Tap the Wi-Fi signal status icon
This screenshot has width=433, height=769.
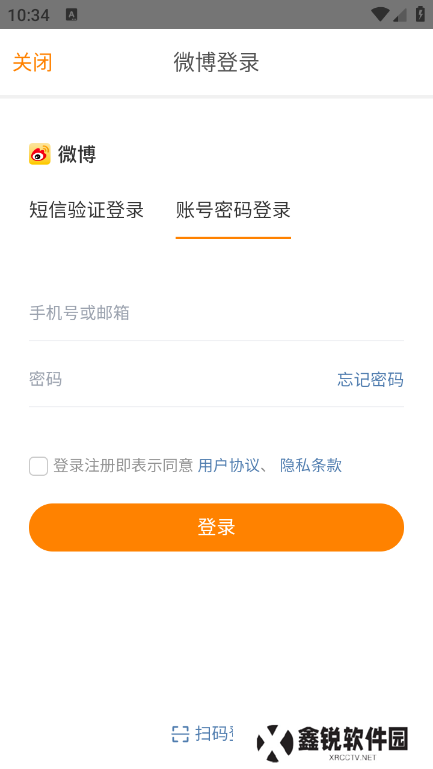(x=381, y=14)
